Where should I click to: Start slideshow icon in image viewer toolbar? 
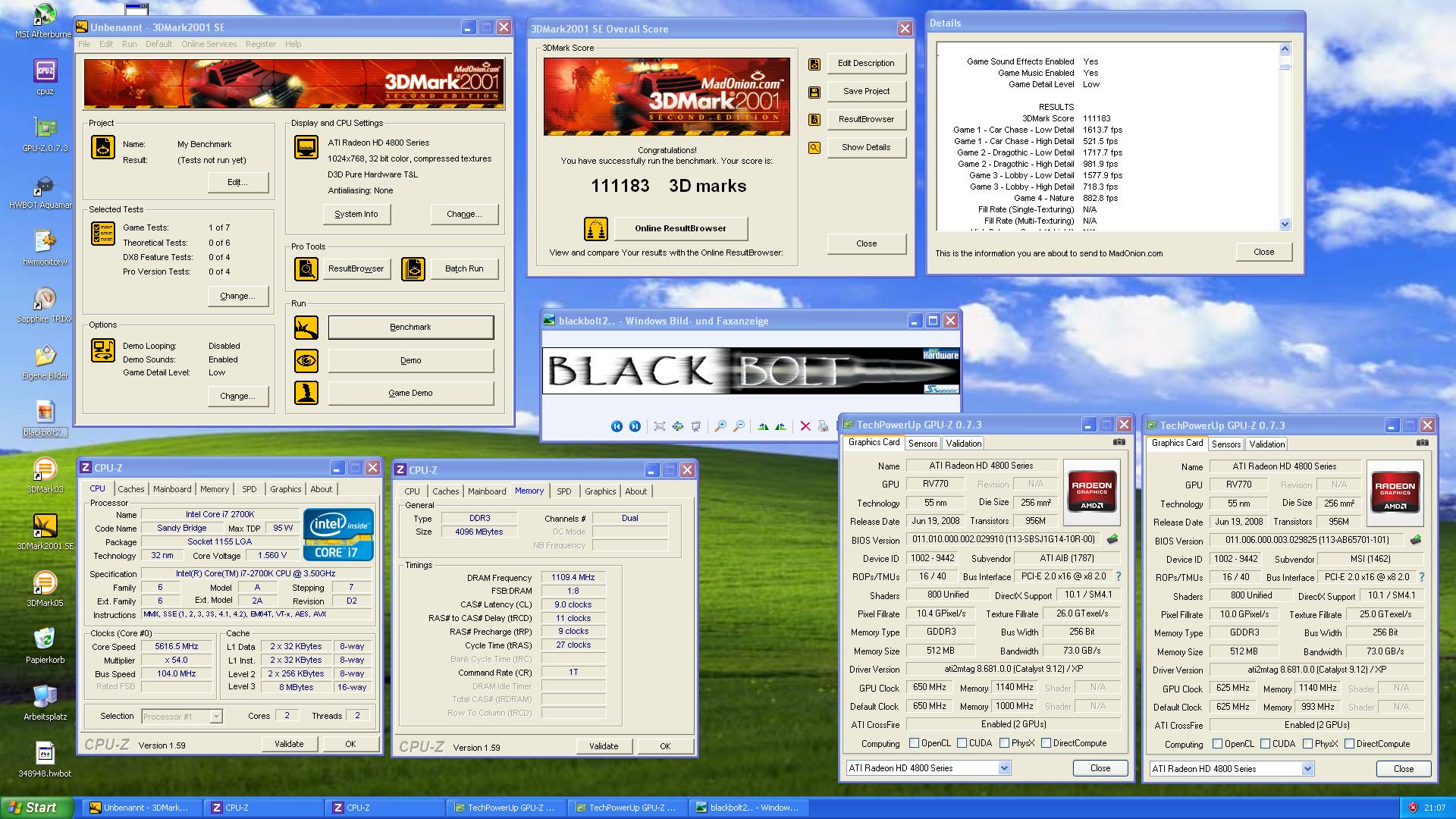[x=695, y=426]
